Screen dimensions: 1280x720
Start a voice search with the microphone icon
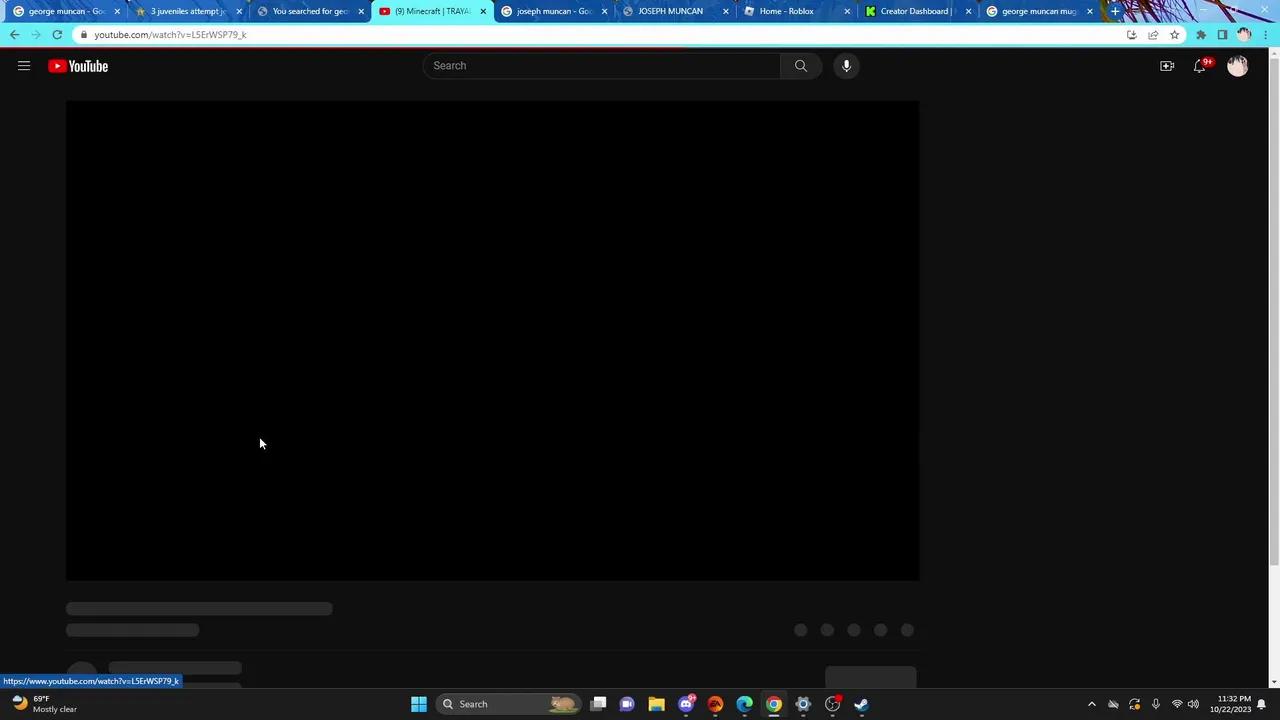[845, 65]
